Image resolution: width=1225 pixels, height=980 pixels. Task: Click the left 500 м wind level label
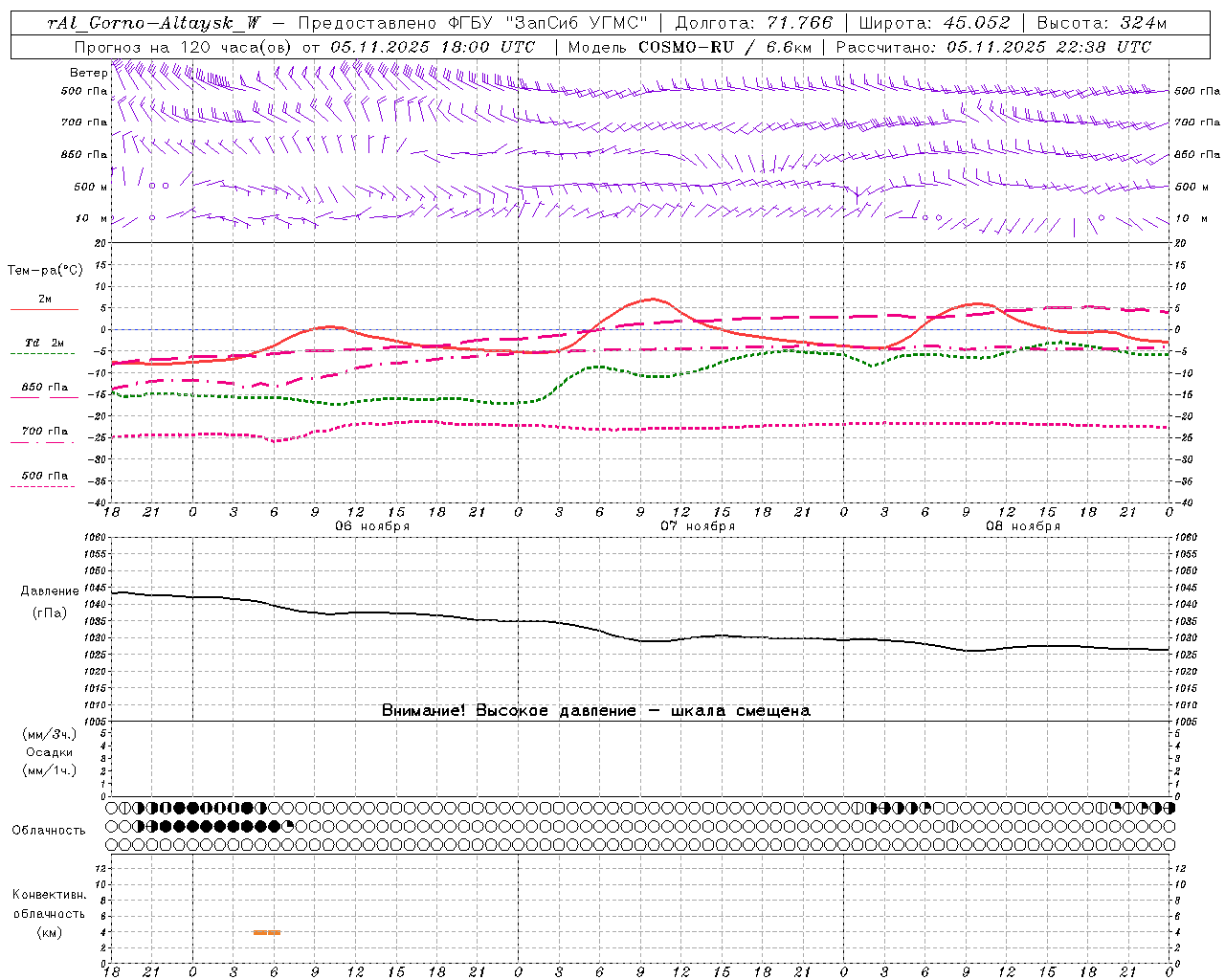click(91, 187)
